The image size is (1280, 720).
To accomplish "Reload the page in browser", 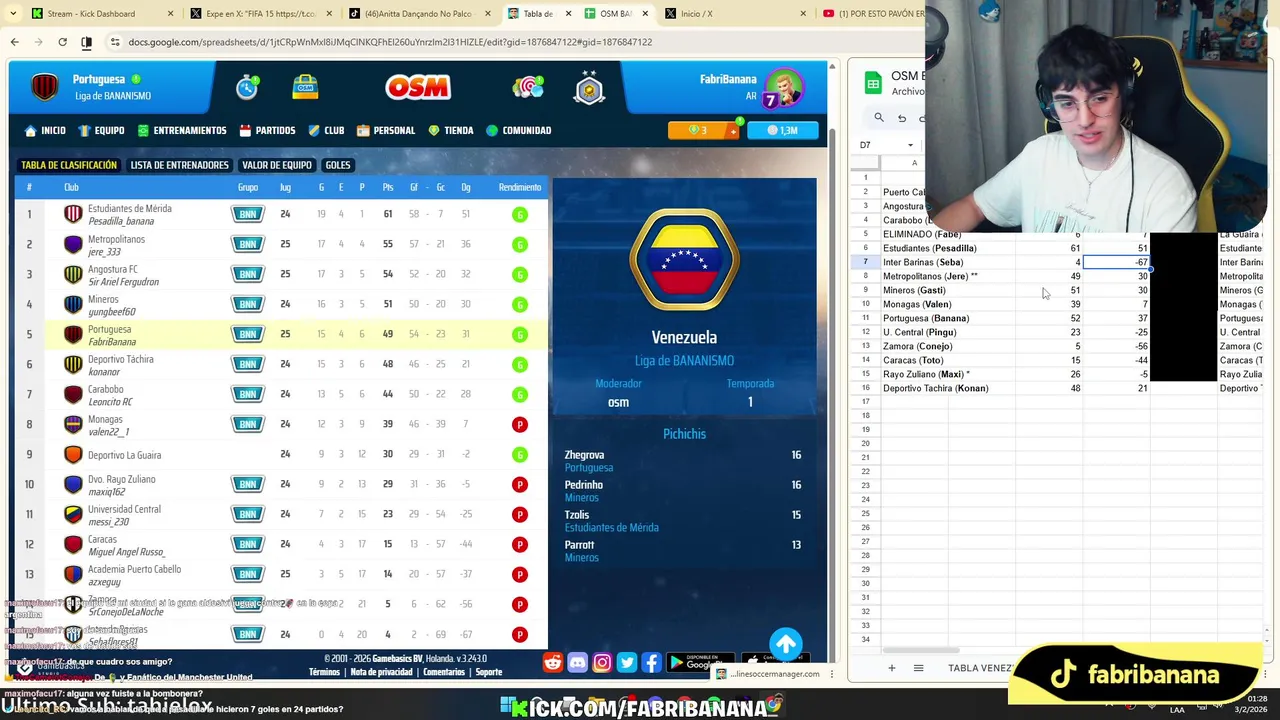I will click(x=62, y=42).
